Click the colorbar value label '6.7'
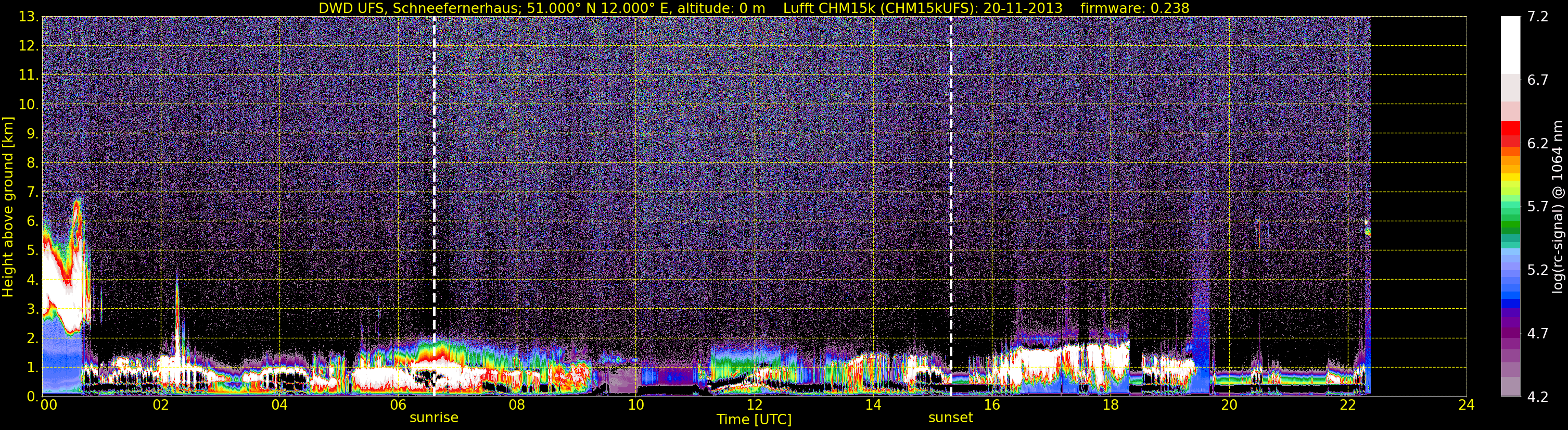Image resolution: width=1568 pixels, height=430 pixels. tap(1538, 80)
